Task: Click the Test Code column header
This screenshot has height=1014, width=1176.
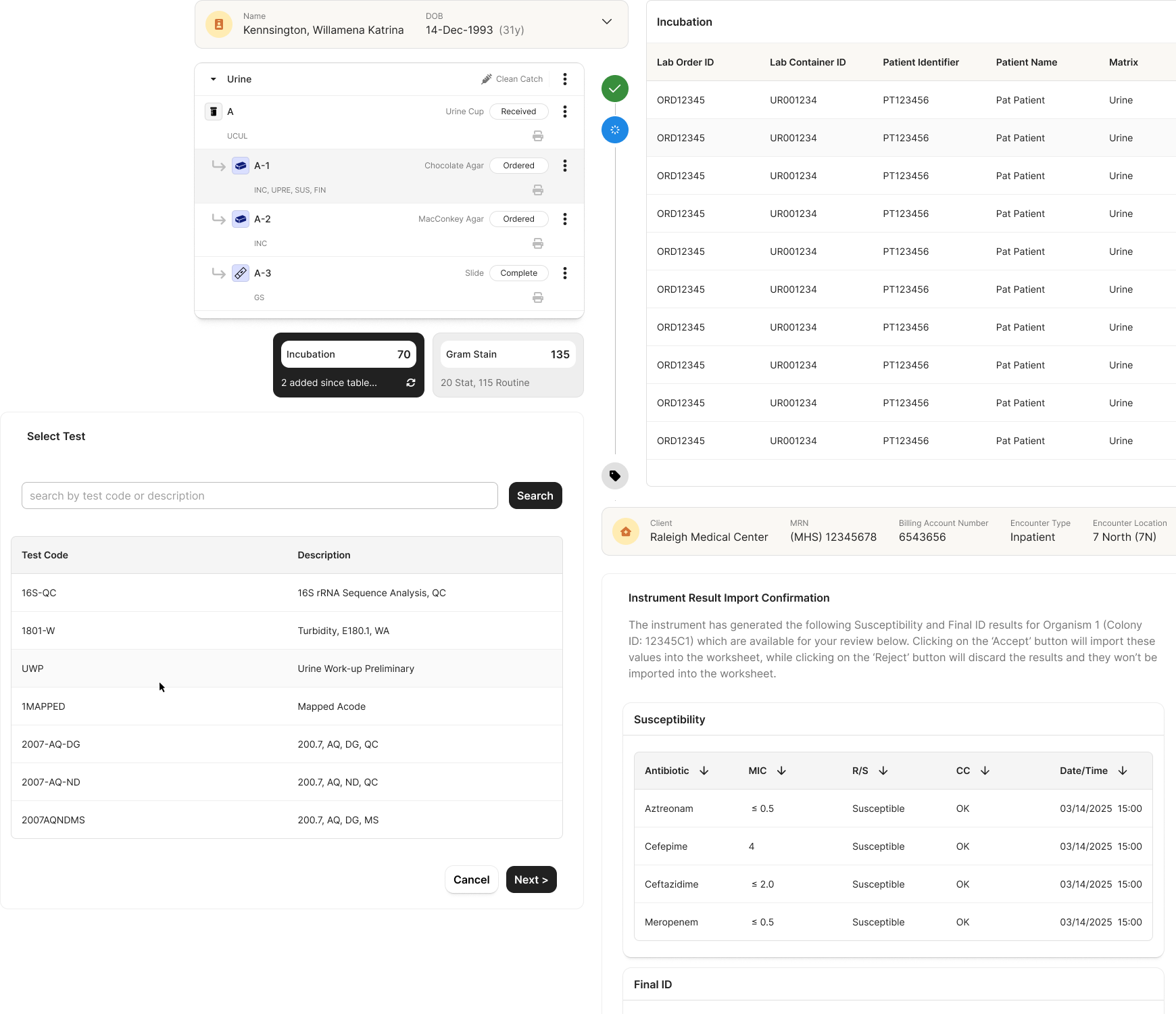Action: pos(45,555)
